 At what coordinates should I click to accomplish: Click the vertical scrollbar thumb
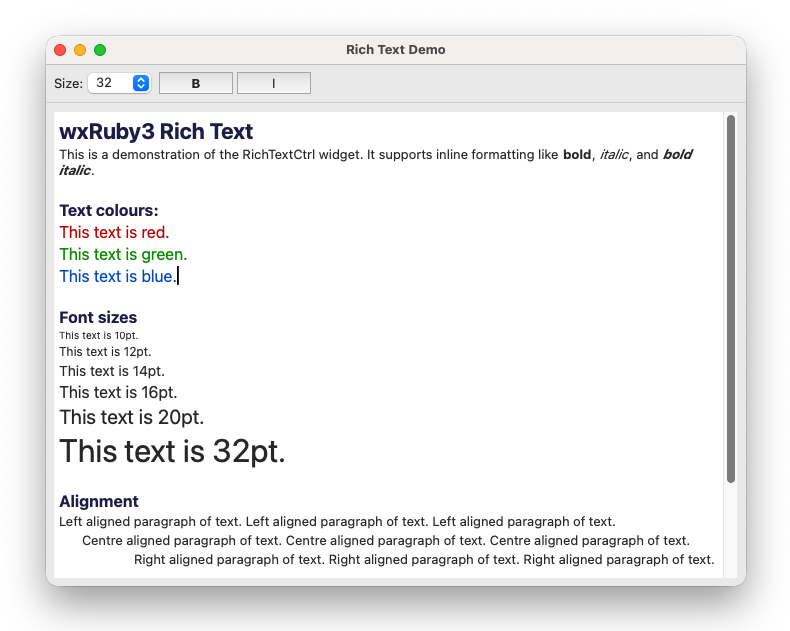click(x=731, y=300)
